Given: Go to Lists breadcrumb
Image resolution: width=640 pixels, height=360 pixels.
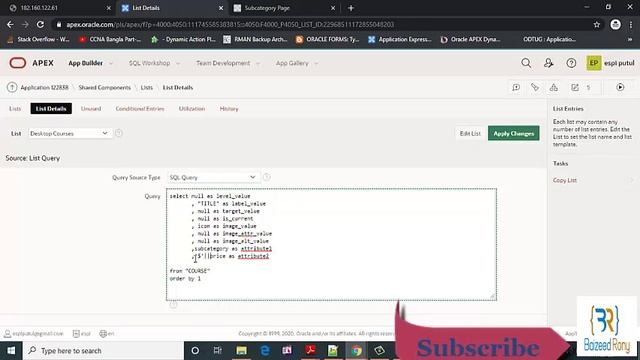Looking at the screenshot, I should click(x=147, y=87).
